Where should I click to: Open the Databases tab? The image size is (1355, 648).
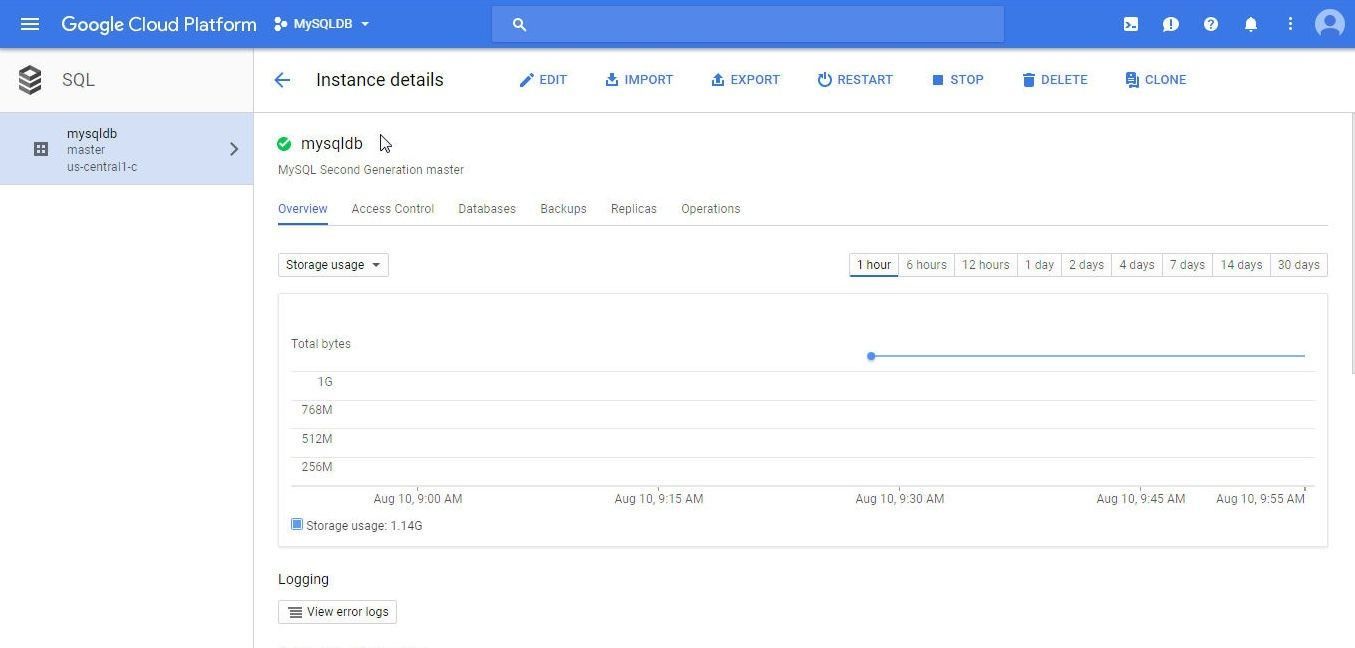(487, 209)
